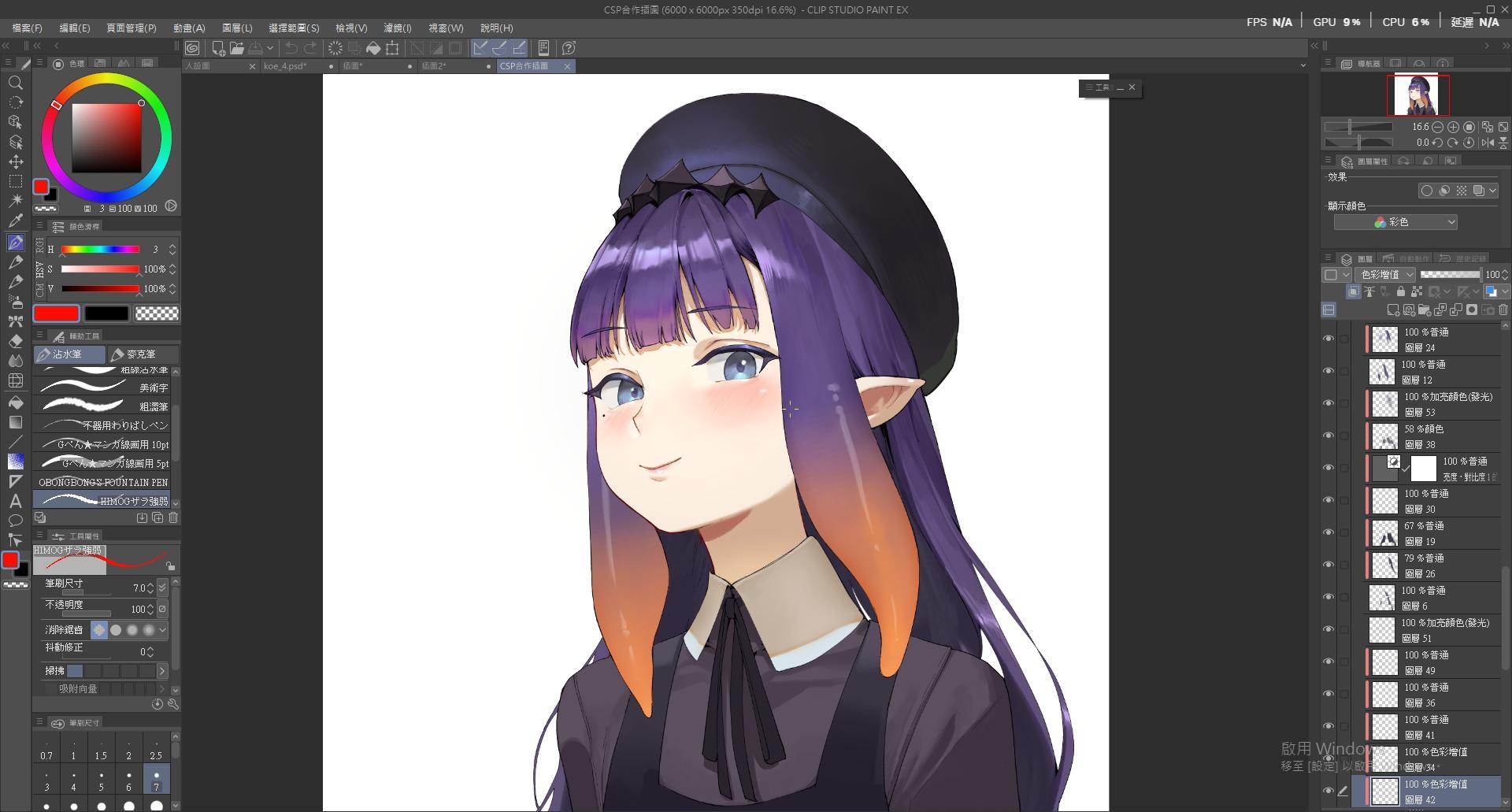Select the Zoom magnifier tool
Screen dimensions: 1512x812
click(x=15, y=83)
